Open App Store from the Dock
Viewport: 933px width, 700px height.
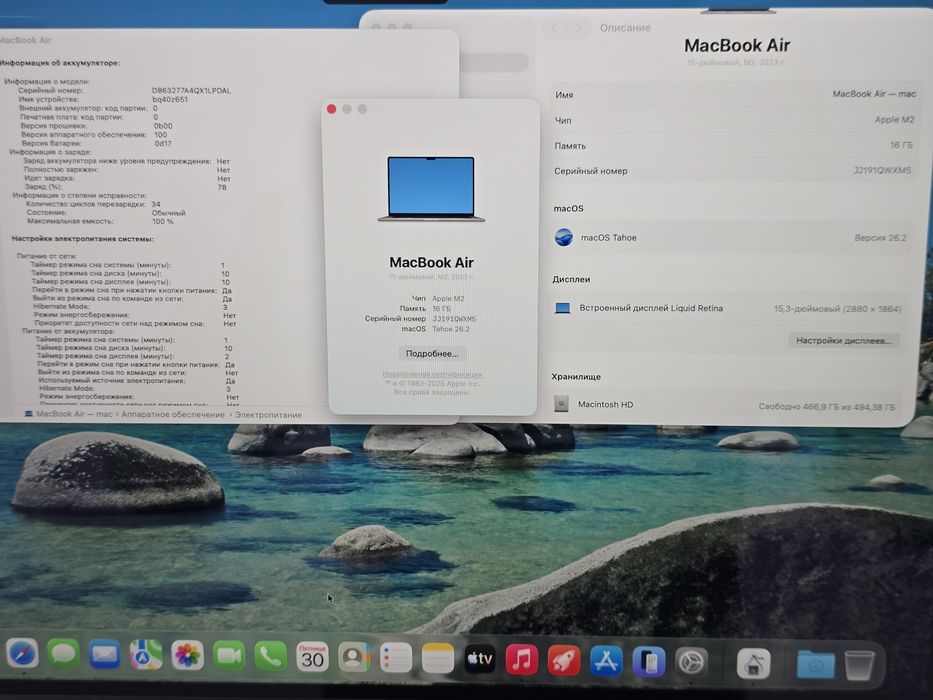tap(606, 661)
